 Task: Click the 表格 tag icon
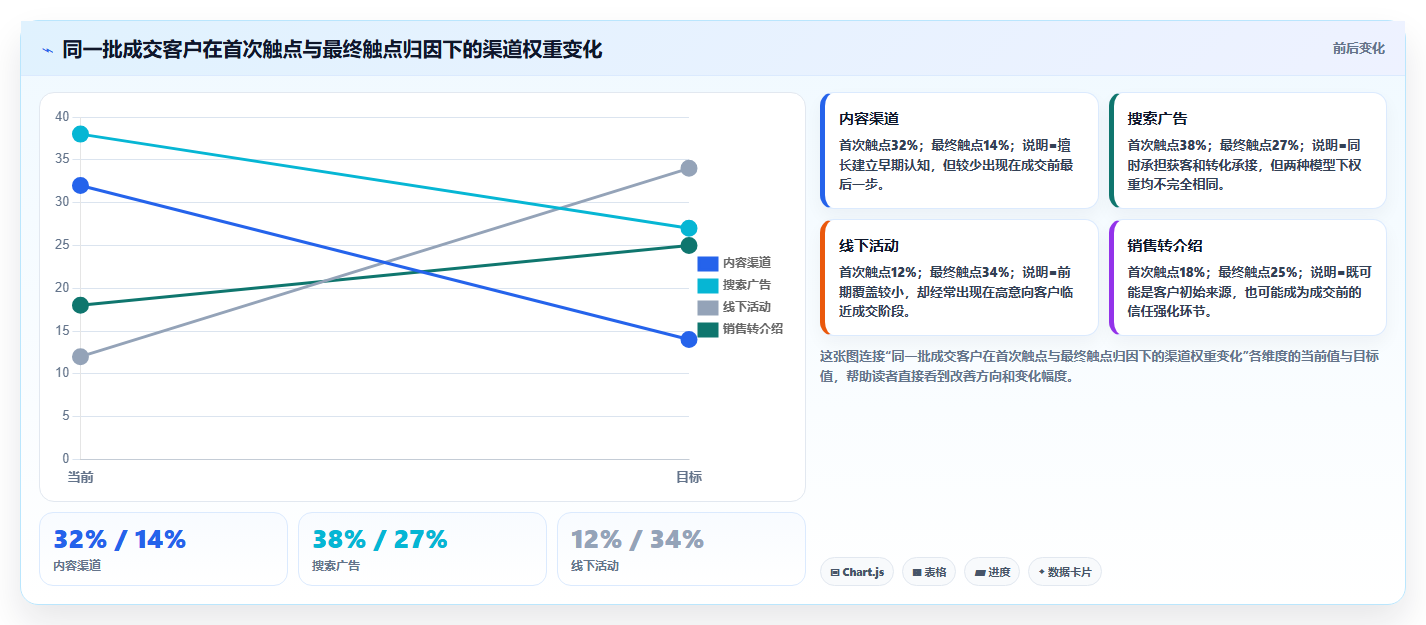click(x=917, y=573)
